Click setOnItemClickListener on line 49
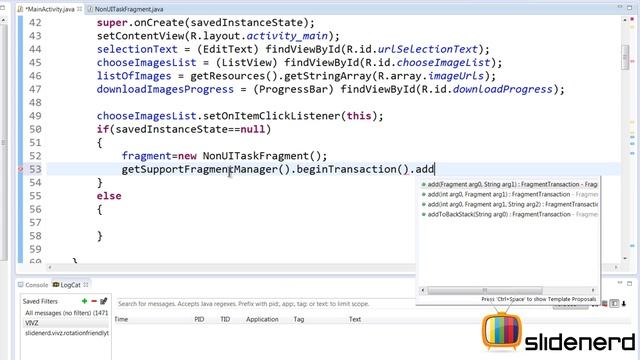Viewport: 640px width, 360px height. (x=271, y=116)
